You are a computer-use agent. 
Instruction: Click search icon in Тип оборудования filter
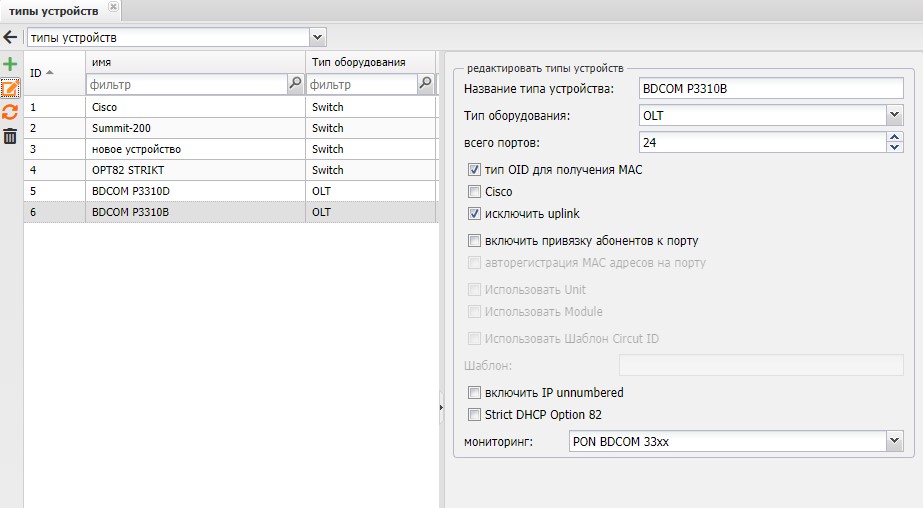click(425, 85)
